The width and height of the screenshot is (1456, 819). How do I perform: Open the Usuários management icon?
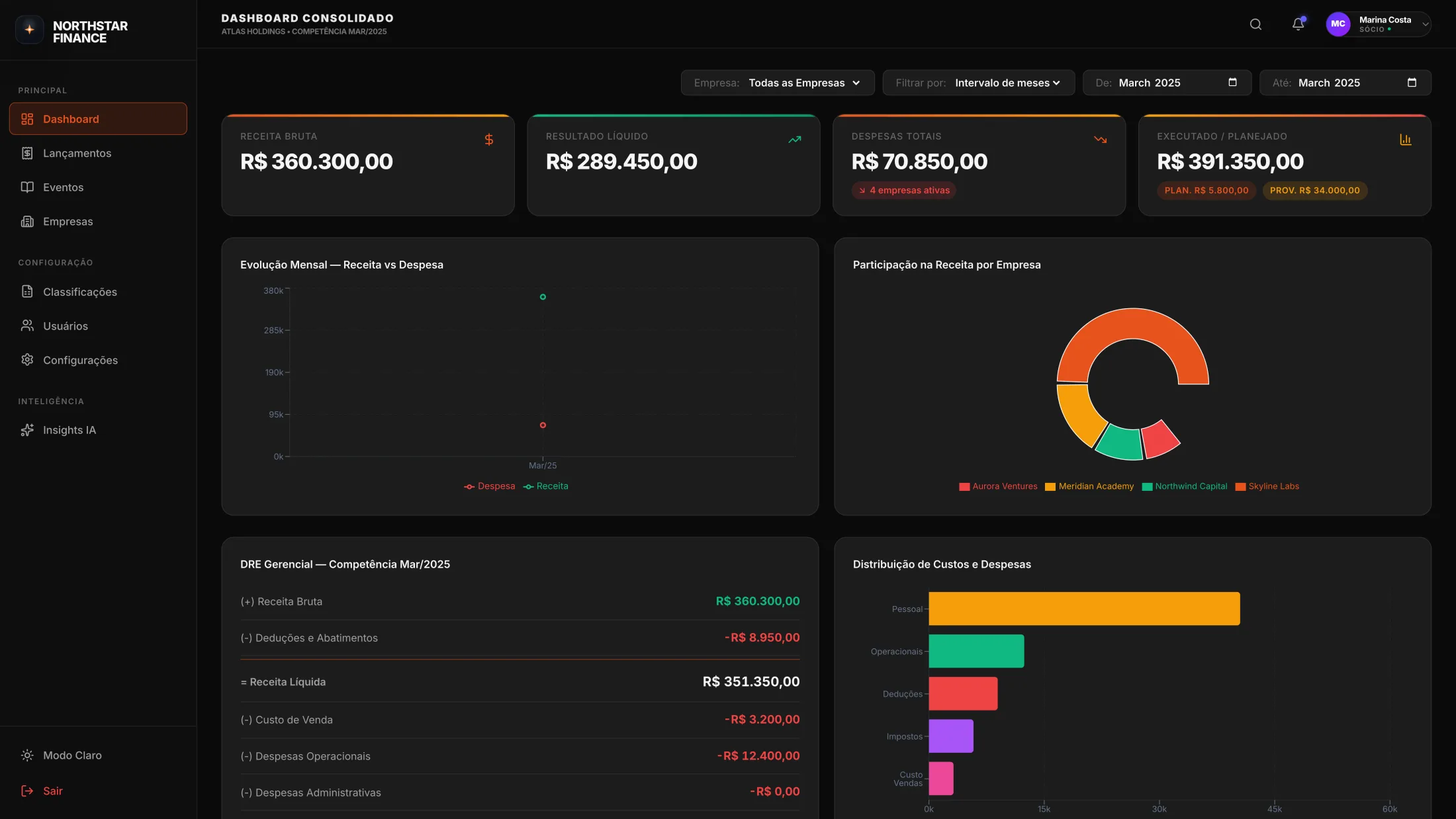(27, 325)
